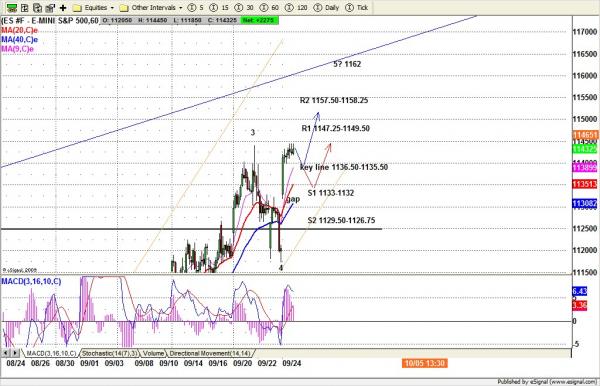This screenshot has width=600, height=386.
Task: Click the green 114325 last price tag
Action: (585, 149)
